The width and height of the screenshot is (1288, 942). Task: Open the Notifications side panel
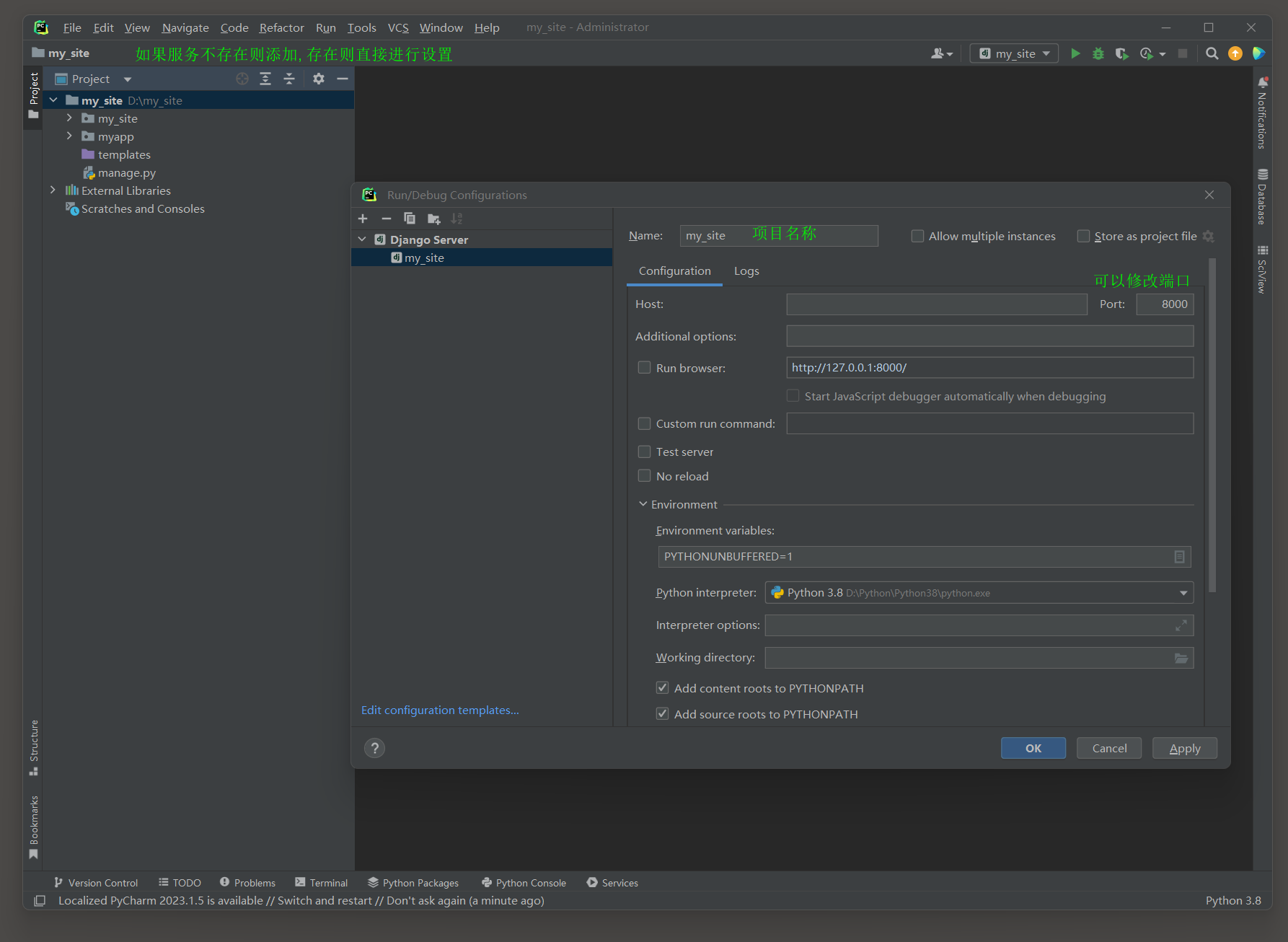click(x=1262, y=113)
